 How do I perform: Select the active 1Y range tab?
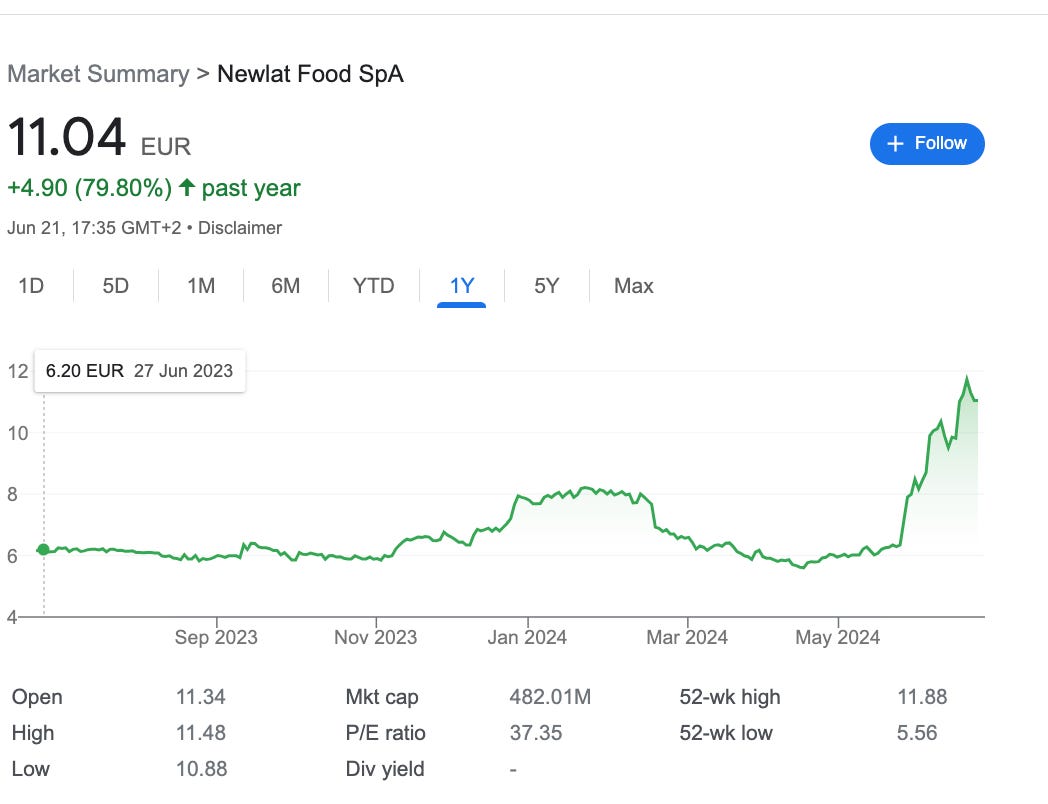[x=462, y=286]
